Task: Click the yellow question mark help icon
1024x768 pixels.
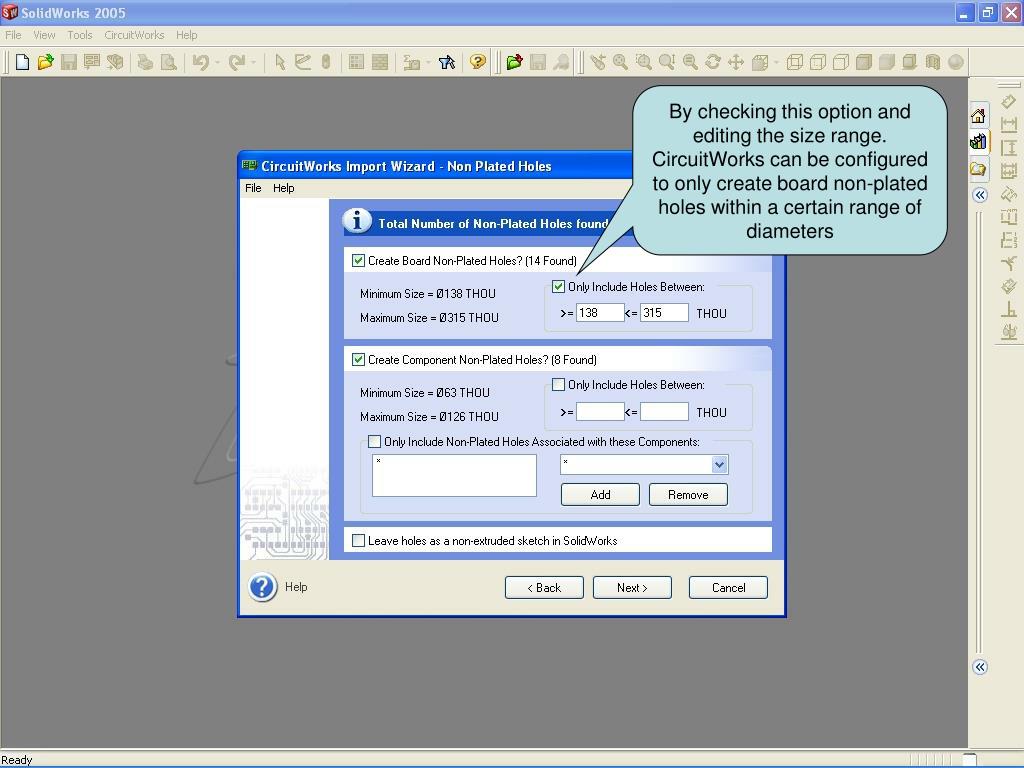Action: 478,62
